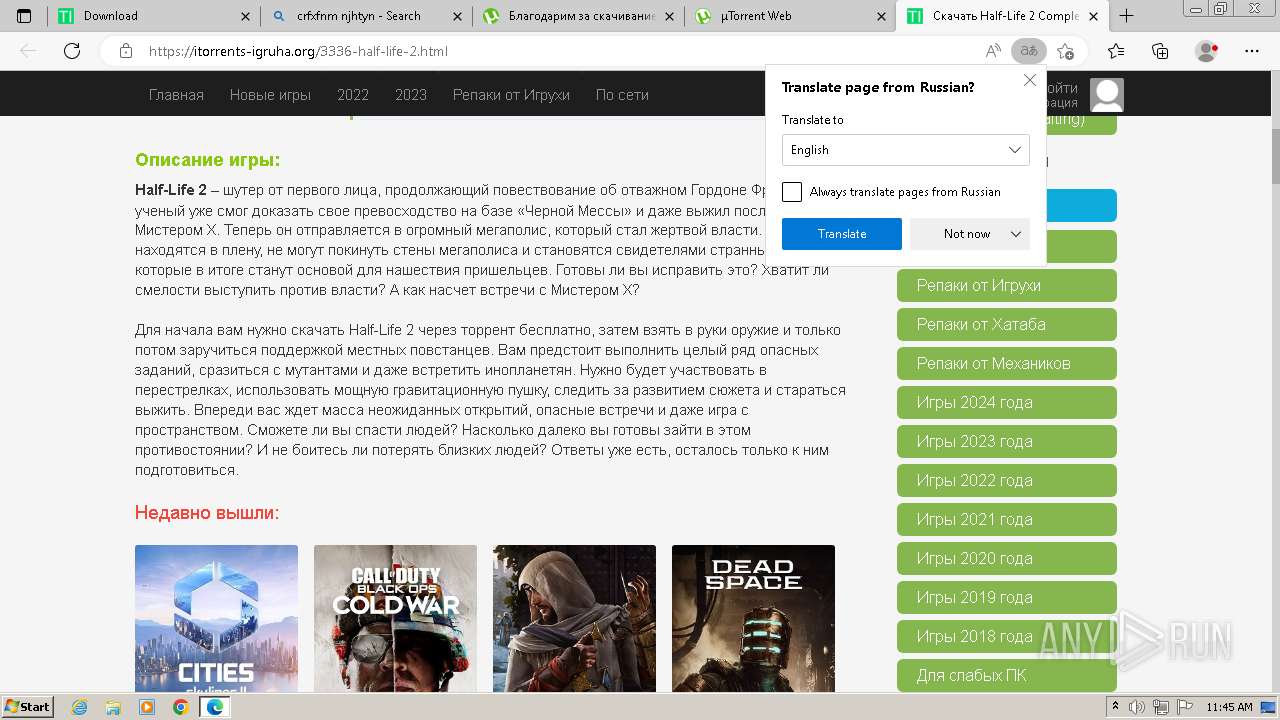Open the Новые игры menu item

coord(270,95)
